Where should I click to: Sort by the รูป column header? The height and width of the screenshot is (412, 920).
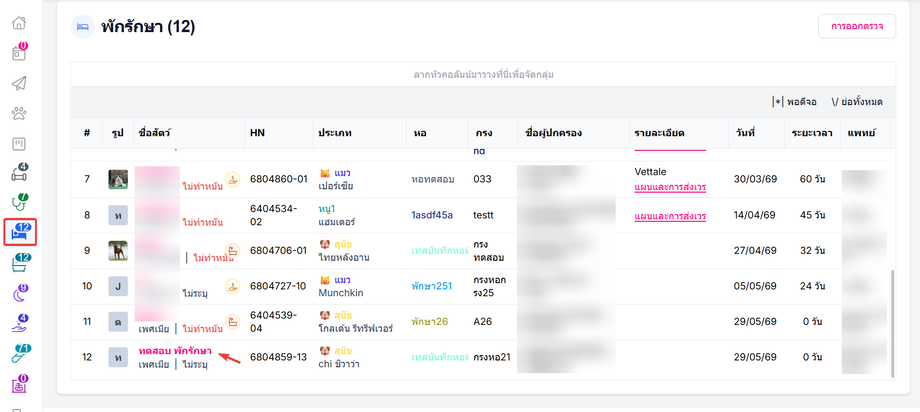pyautogui.click(x=118, y=133)
